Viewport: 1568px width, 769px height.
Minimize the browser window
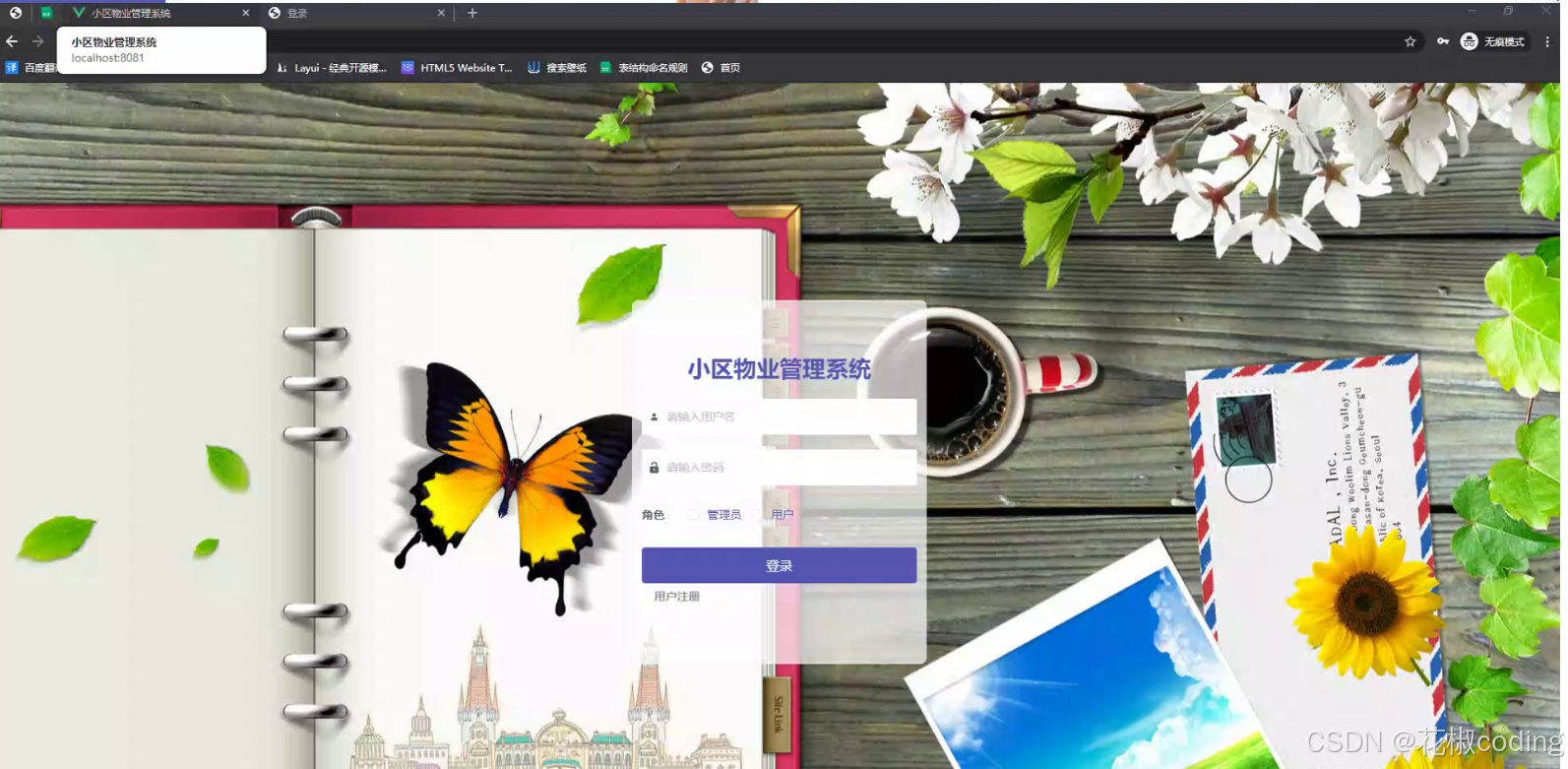1472,11
